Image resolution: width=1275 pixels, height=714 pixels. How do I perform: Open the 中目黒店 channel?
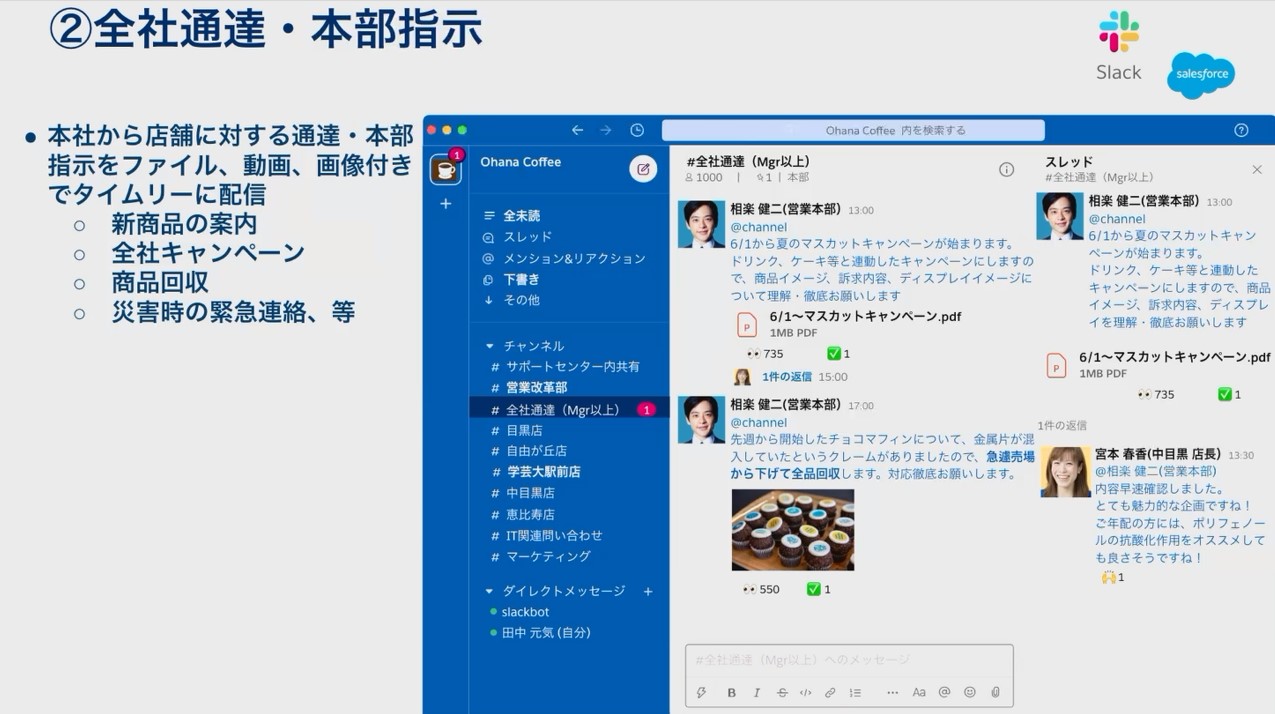click(x=530, y=493)
